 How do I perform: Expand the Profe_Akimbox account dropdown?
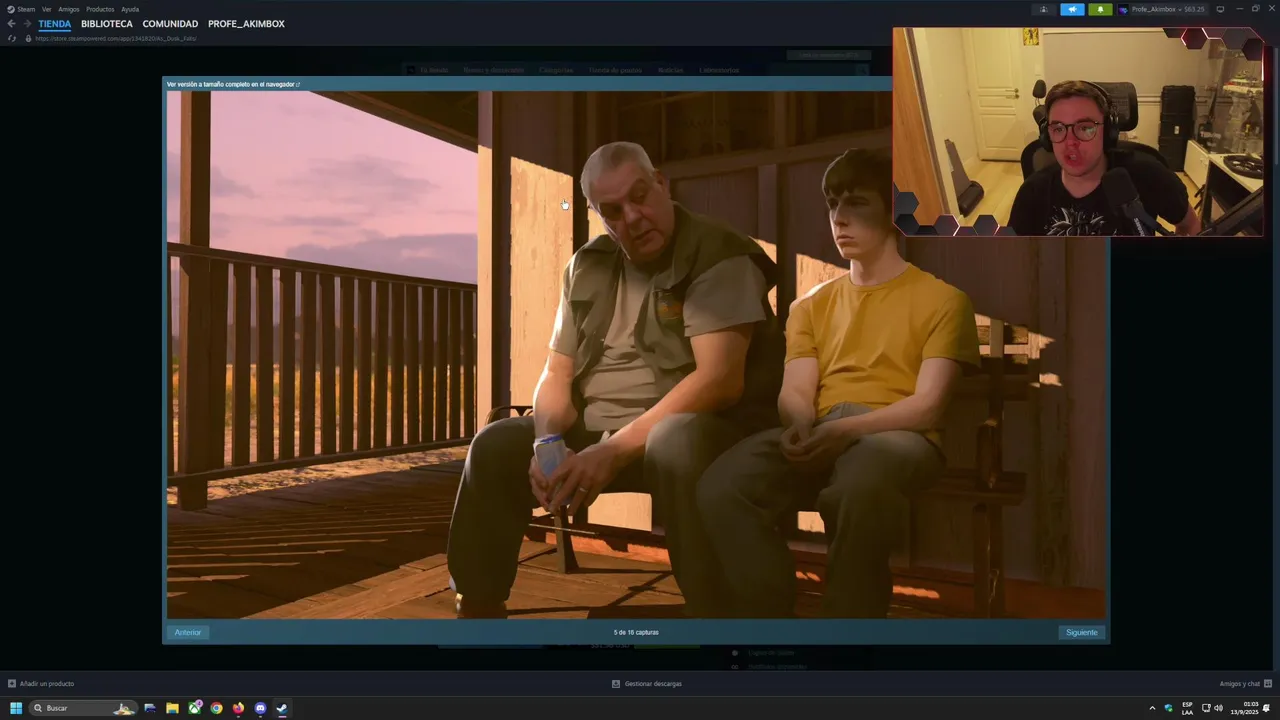point(1167,9)
